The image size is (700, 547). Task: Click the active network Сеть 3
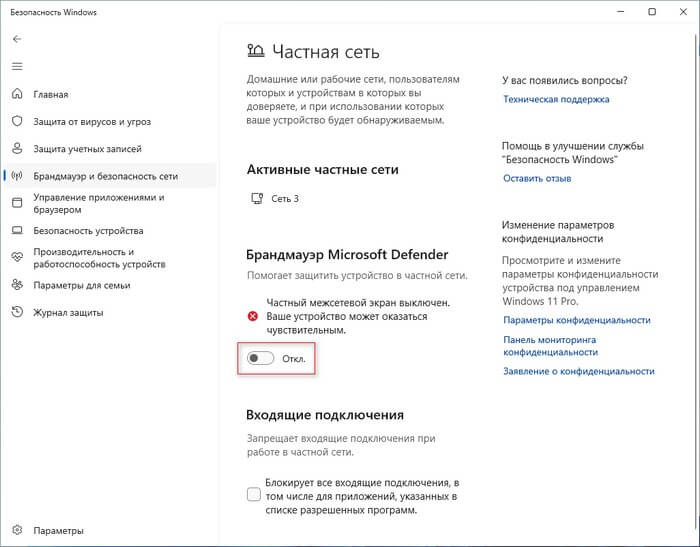[284, 198]
